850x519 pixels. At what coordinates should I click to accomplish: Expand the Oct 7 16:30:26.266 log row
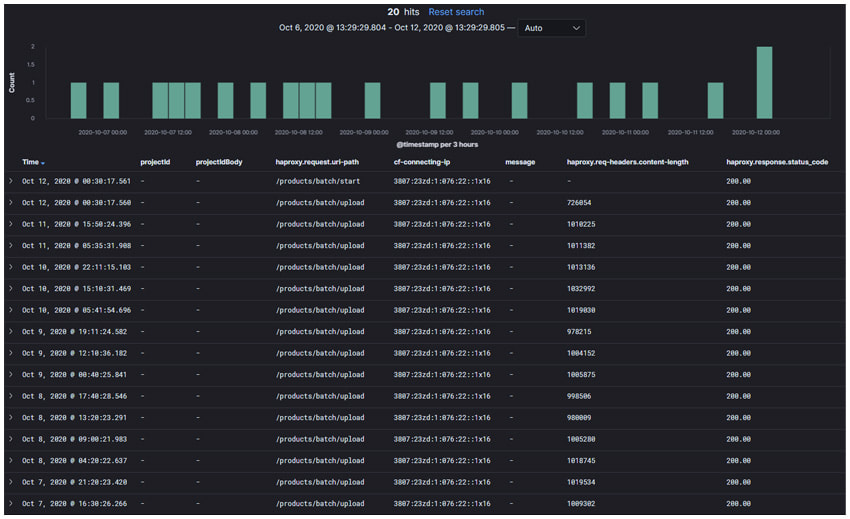[x=11, y=503]
